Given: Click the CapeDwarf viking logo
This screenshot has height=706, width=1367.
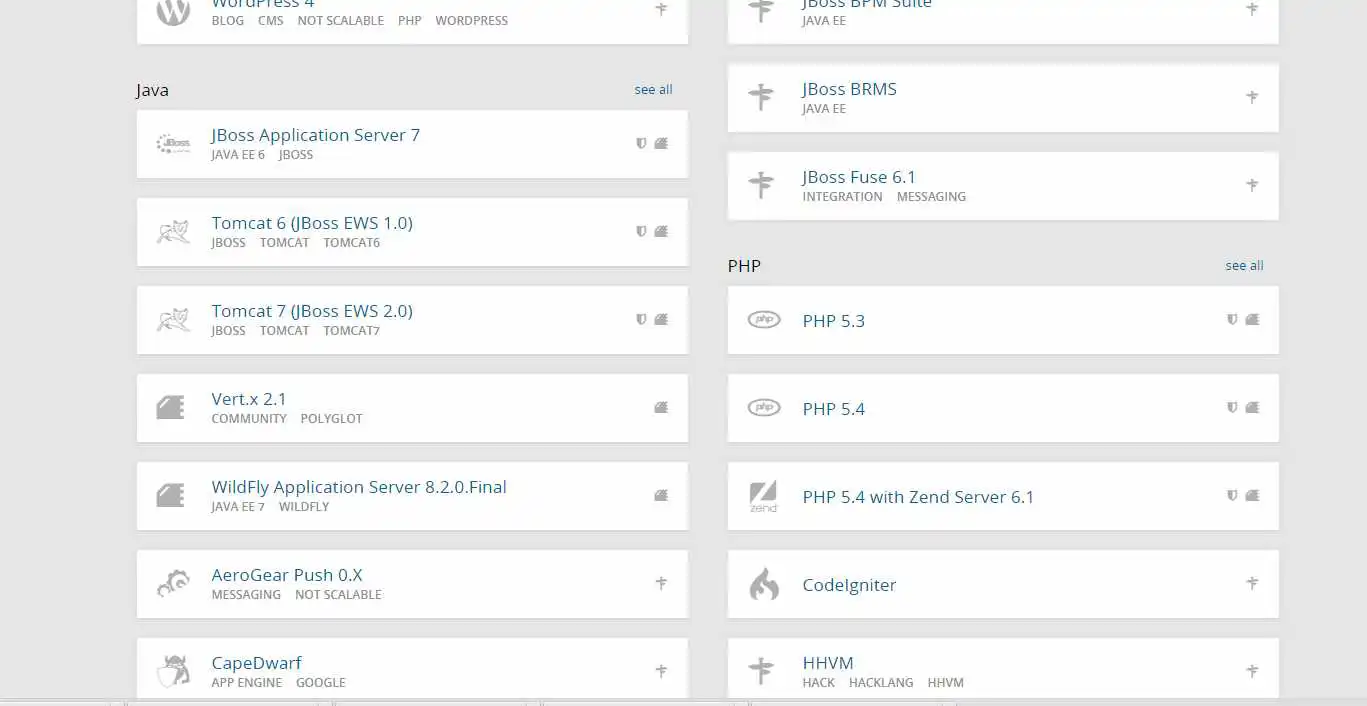Looking at the screenshot, I should coord(173,672).
